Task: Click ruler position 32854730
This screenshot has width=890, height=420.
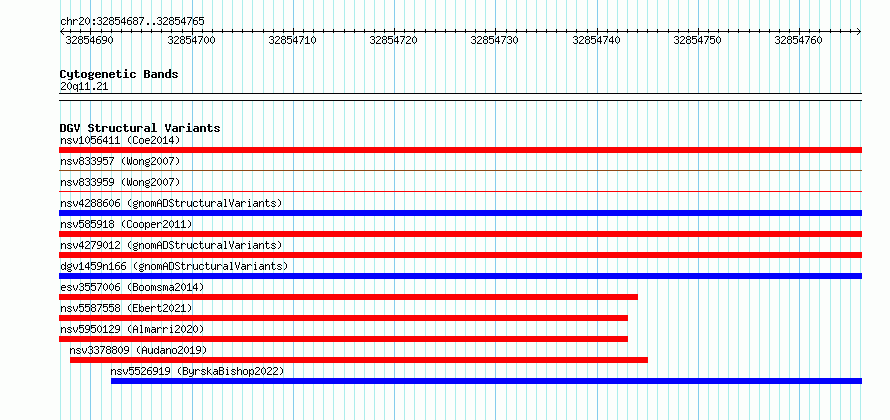Action: [494, 40]
